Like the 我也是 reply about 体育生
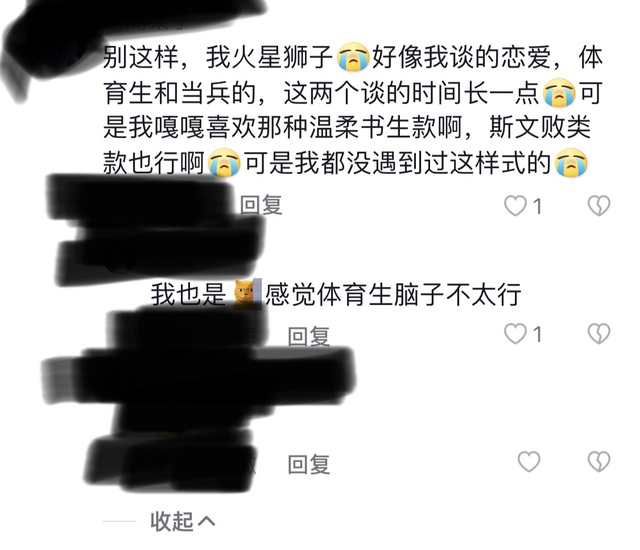The image size is (640, 550). tap(515, 333)
